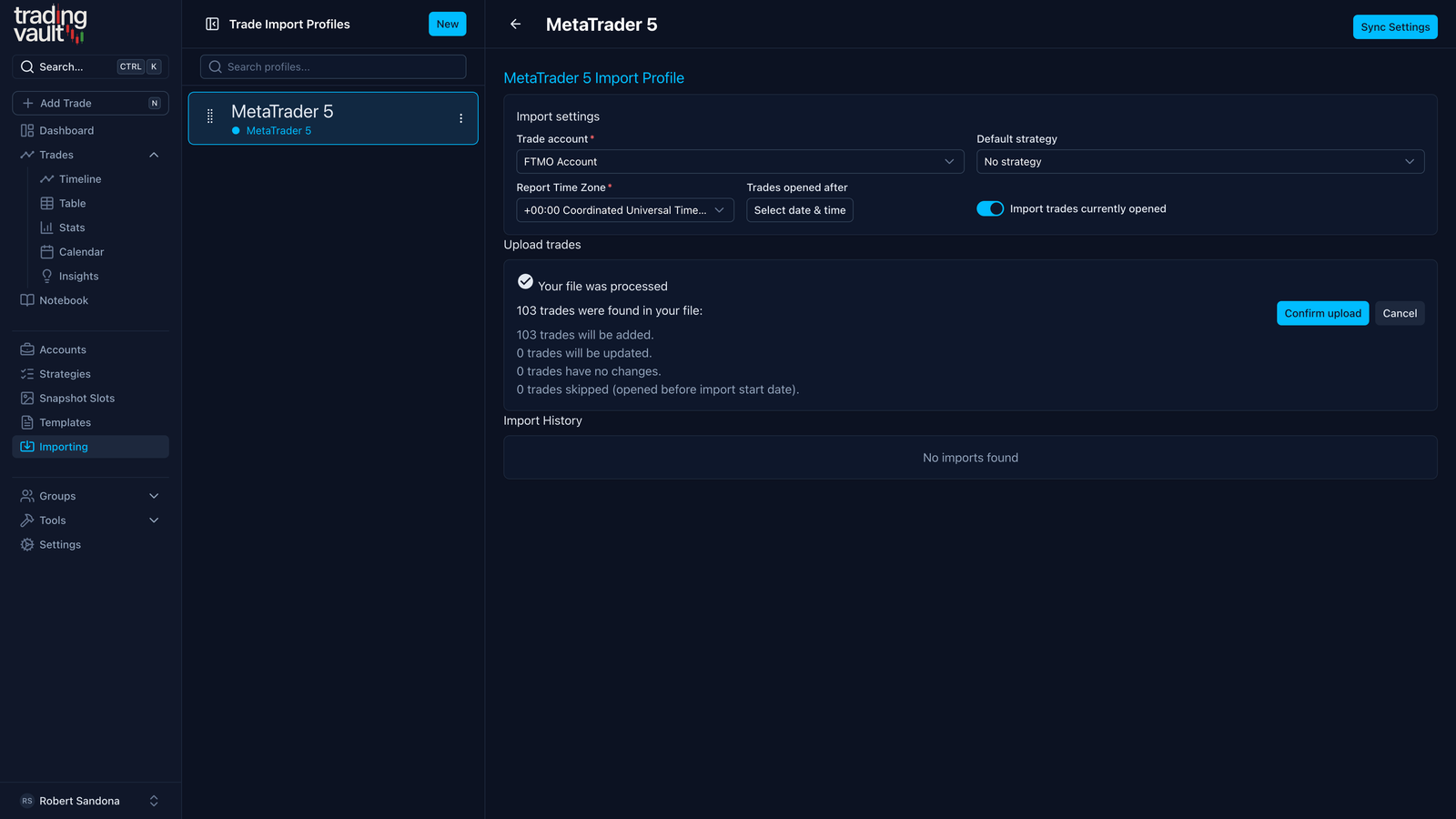Open the Report Time Zone selector
1456x819 pixels.
coord(624,210)
